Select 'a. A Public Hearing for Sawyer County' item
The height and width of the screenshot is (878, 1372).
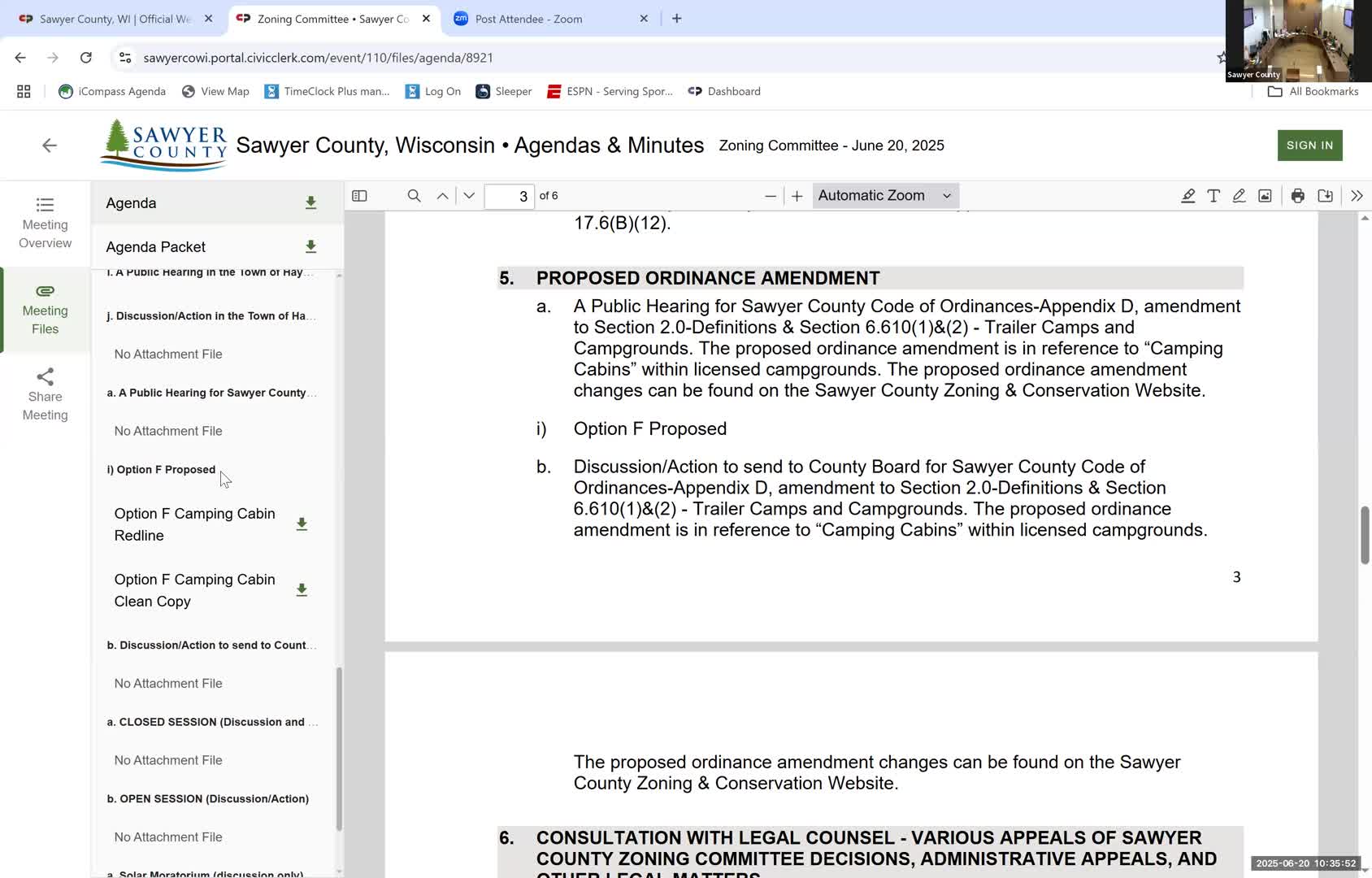point(211,393)
